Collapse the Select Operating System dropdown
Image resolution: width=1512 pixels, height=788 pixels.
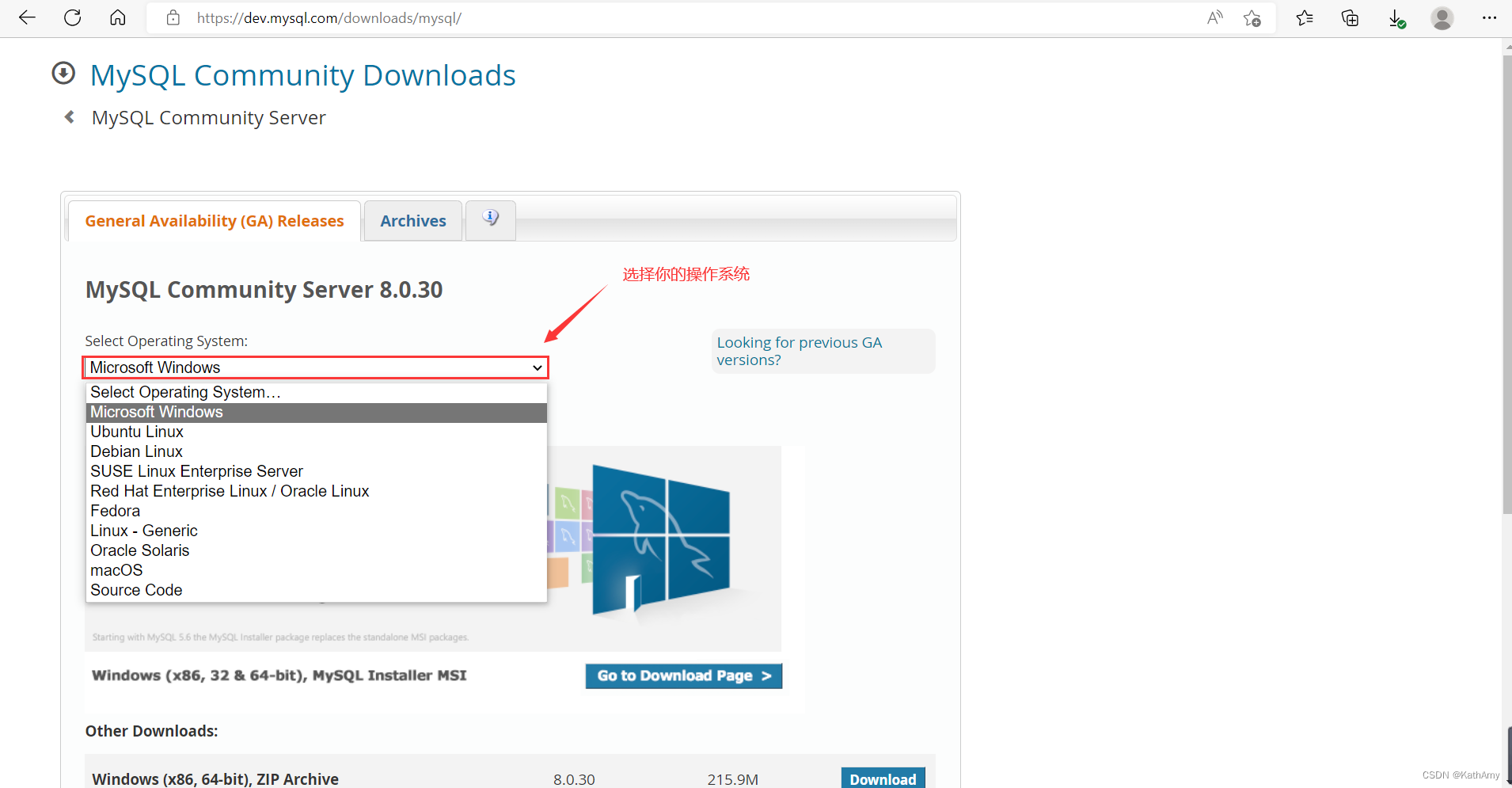[x=316, y=367]
